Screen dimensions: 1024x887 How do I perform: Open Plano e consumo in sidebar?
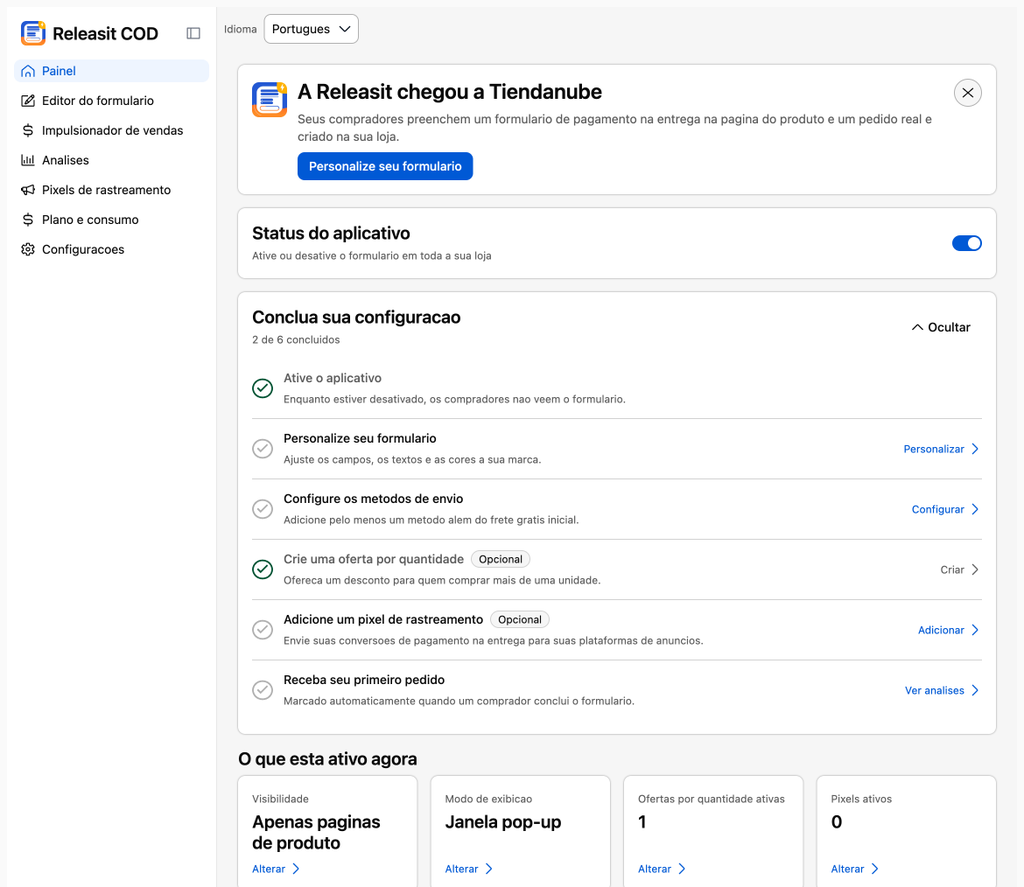click(x=111, y=219)
